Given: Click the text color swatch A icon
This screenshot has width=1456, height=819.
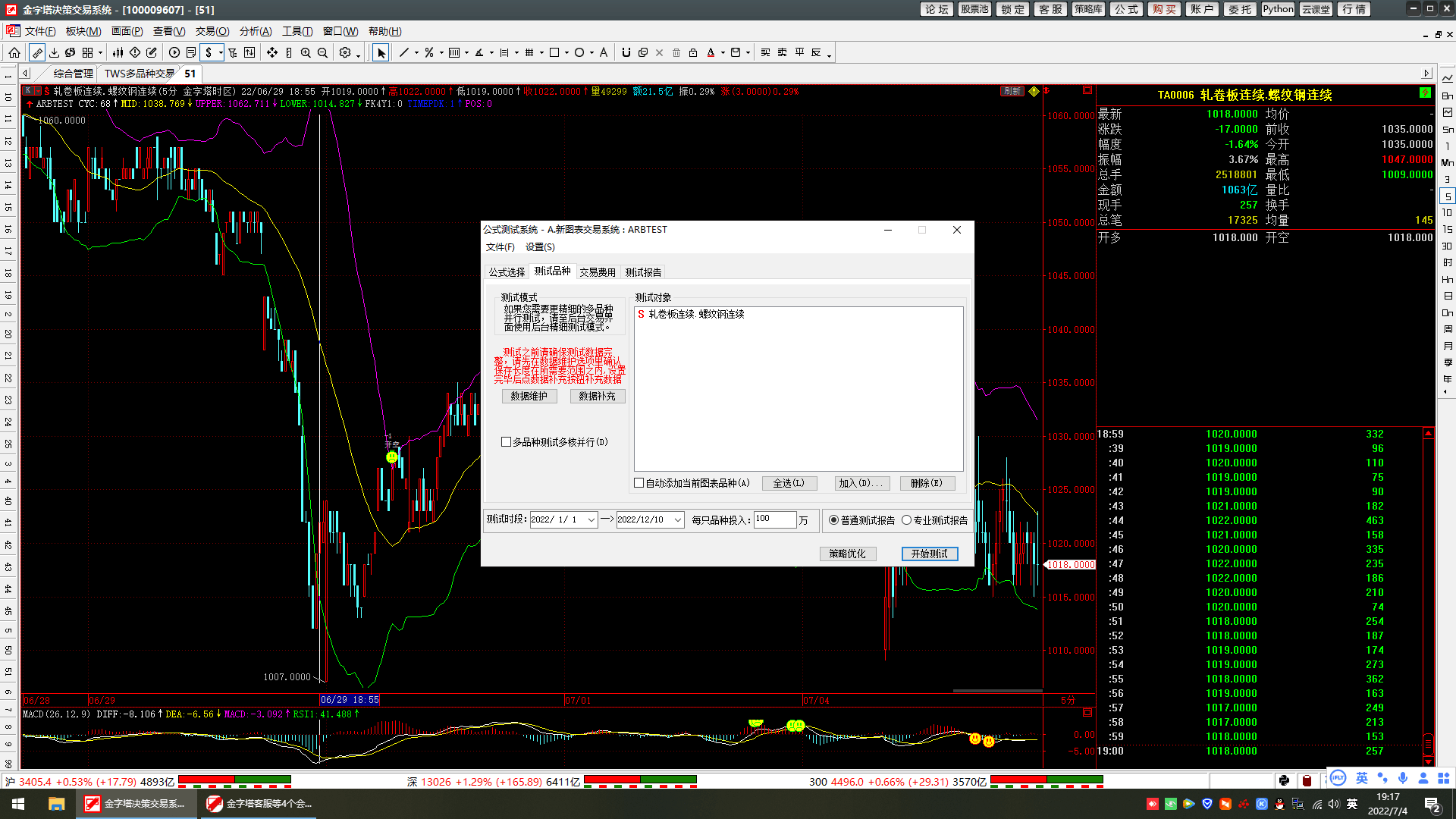Looking at the screenshot, I should pyautogui.click(x=711, y=52).
